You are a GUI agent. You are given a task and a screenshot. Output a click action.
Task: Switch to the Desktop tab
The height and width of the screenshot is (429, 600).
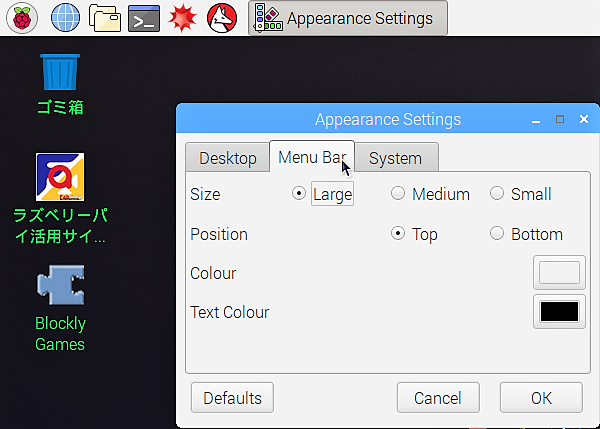[228, 158]
